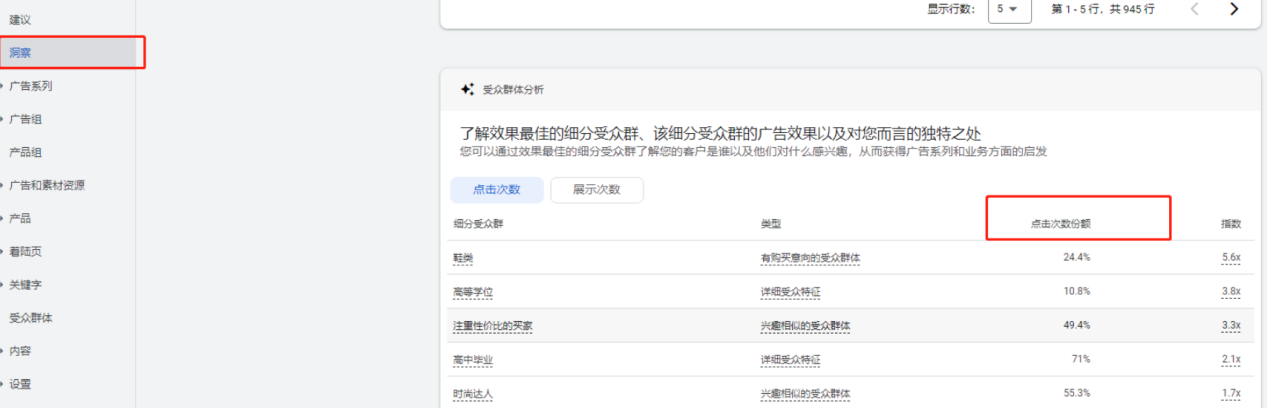The image size is (1267, 408).
Task: Click the 55.3% click share value
Action: [x=1077, y=394]
